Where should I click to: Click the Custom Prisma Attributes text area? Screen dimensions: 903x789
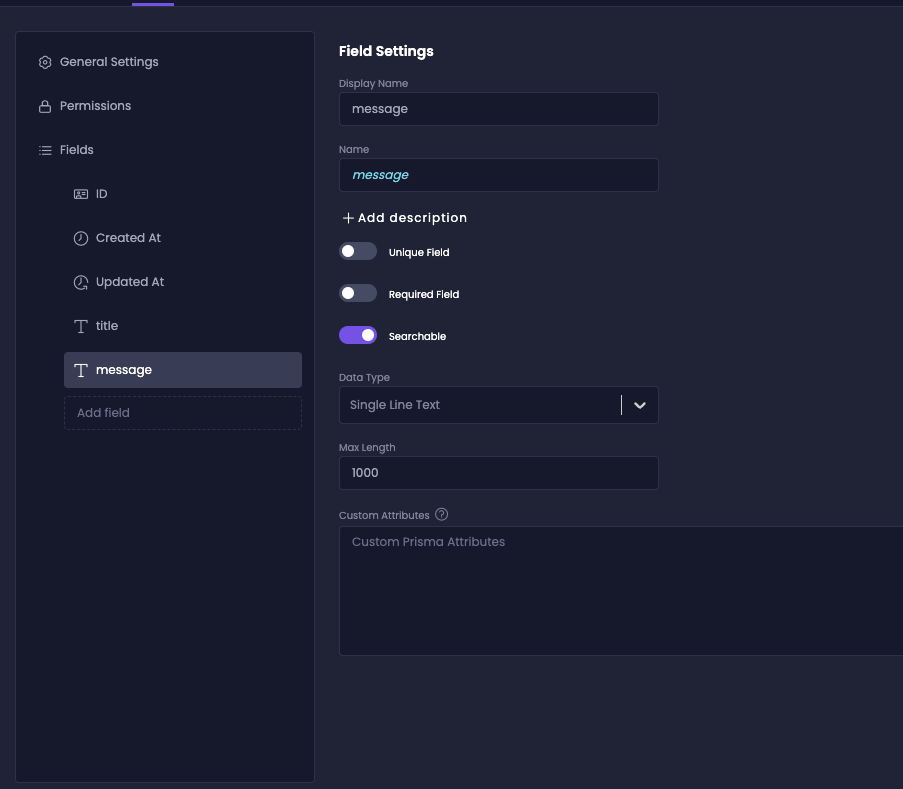tap(621, 591)
